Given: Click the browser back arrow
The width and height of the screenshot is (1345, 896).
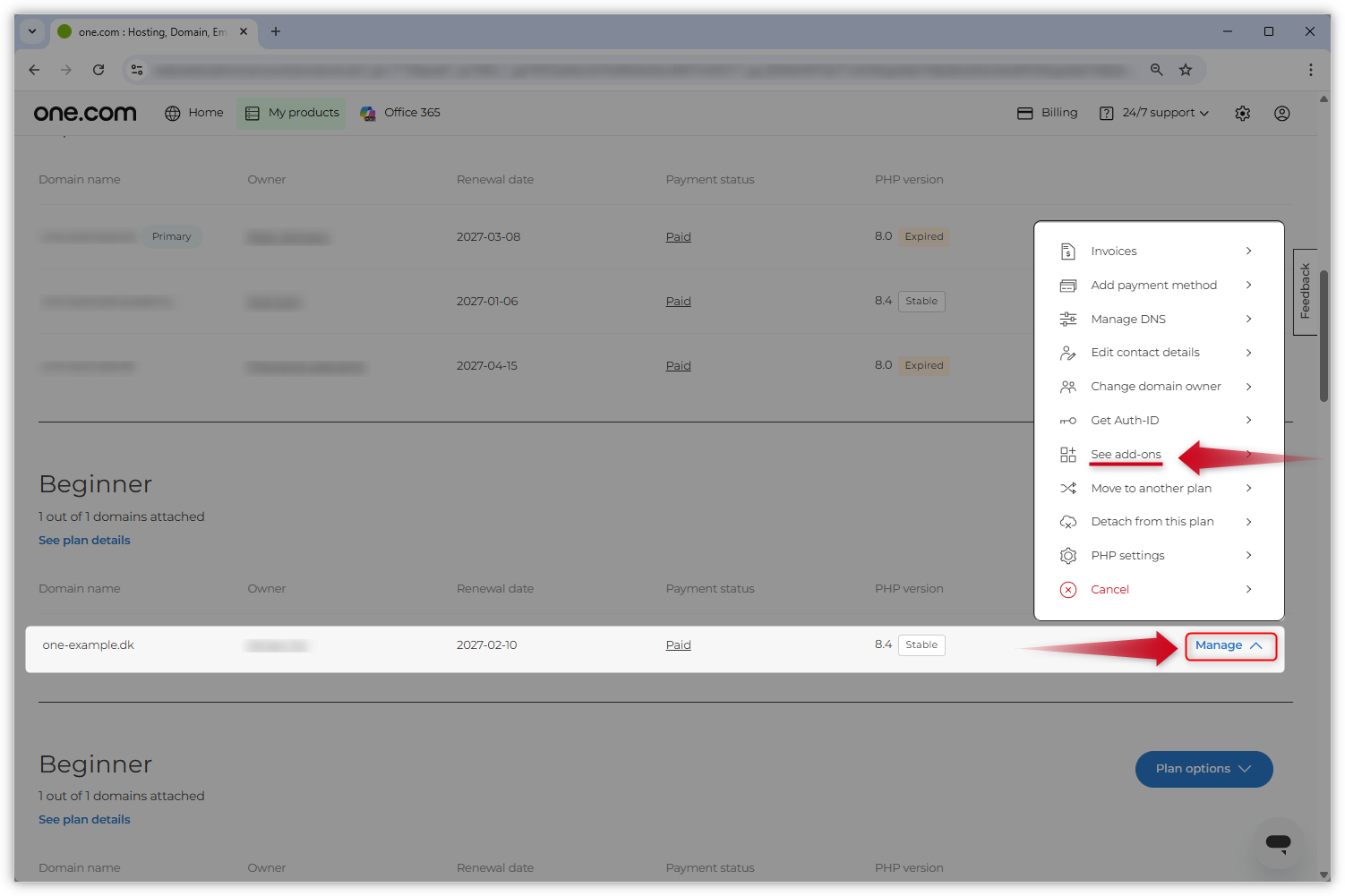Looking at the screenshot, I should pos(34,70).
